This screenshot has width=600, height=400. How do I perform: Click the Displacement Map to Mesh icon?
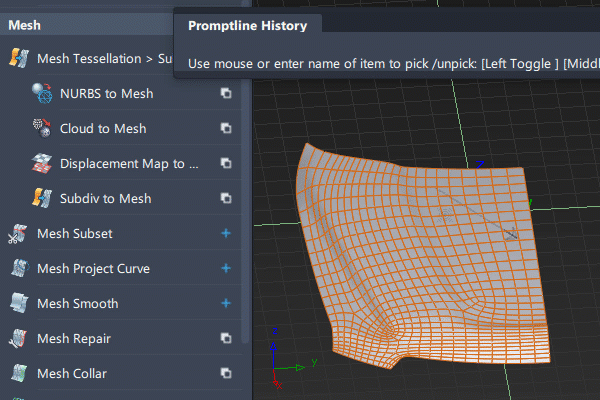[x=41, y=164]
